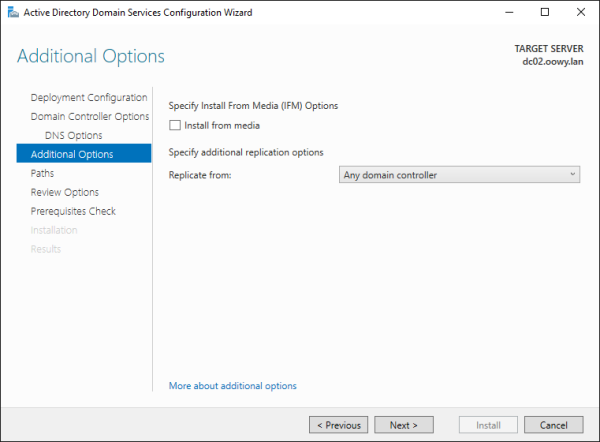Click the wizard app icon in title bar
600x442 pixels.
[11, 12]
